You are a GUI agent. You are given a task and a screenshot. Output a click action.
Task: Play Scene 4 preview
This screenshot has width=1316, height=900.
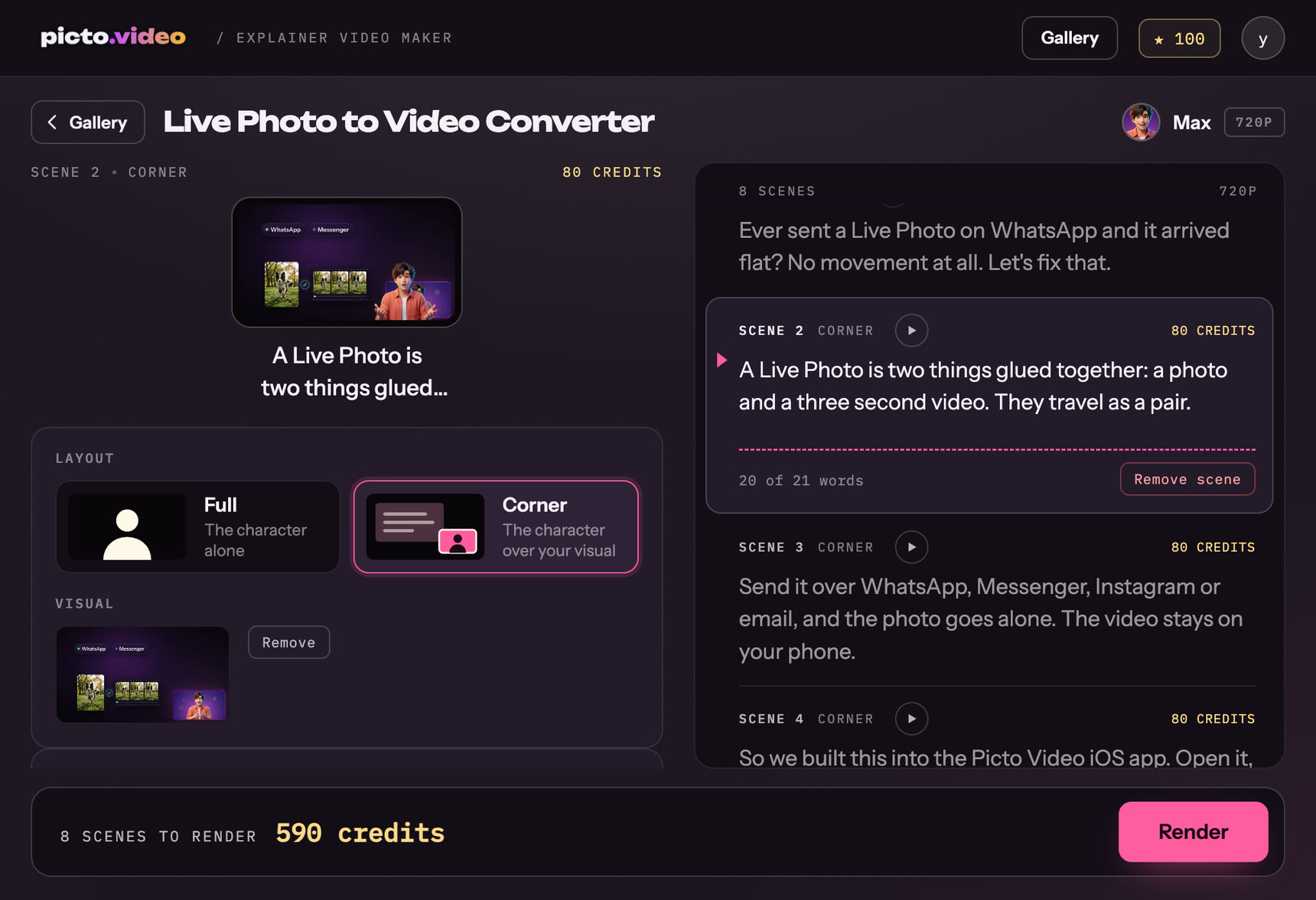(911, 719)
